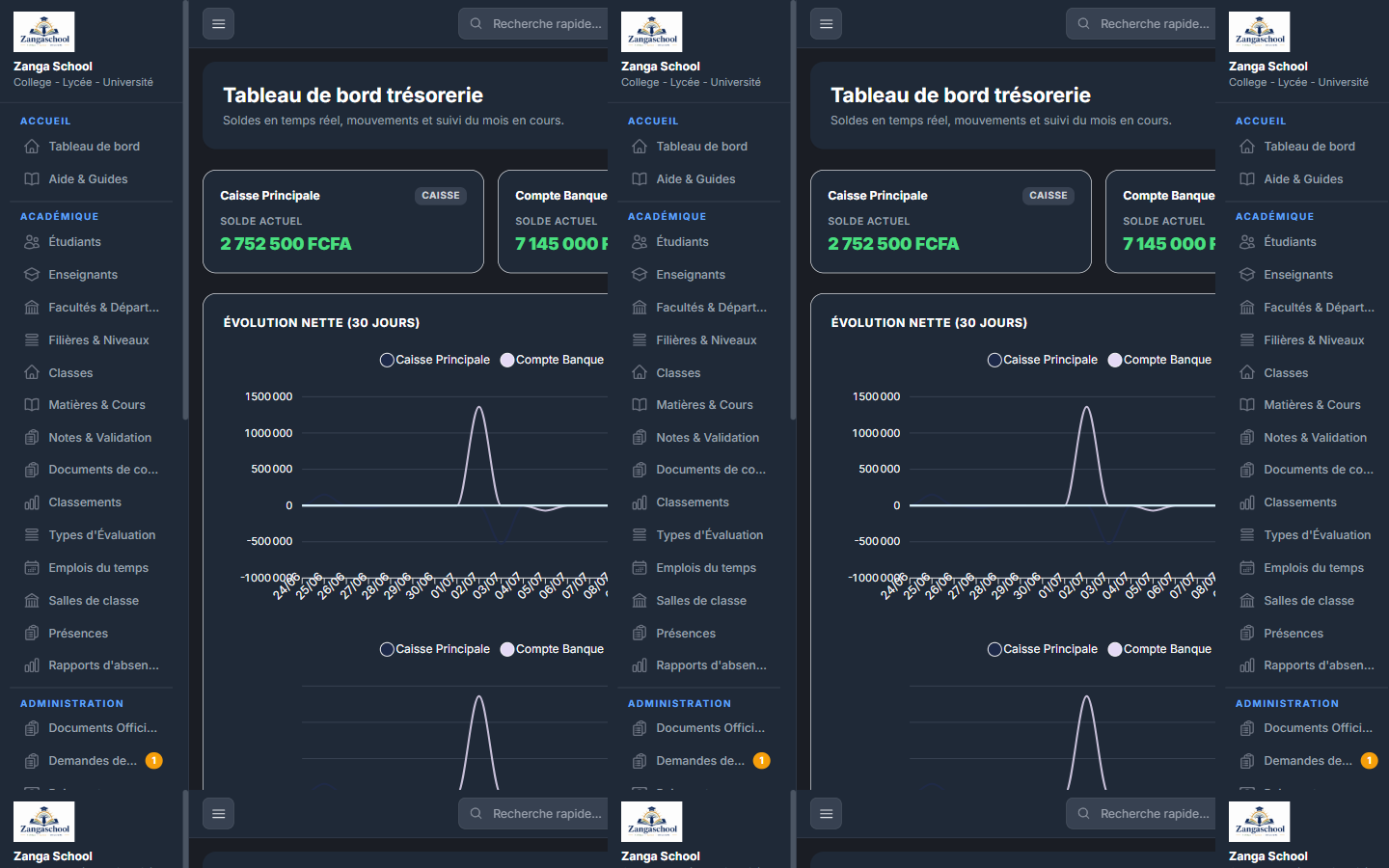This screenshot has height=868, width=1389.
Task: Click ÉVOLUTION NETTE (30 JOURS) title in the right dashboard
Action: (929, 323)
